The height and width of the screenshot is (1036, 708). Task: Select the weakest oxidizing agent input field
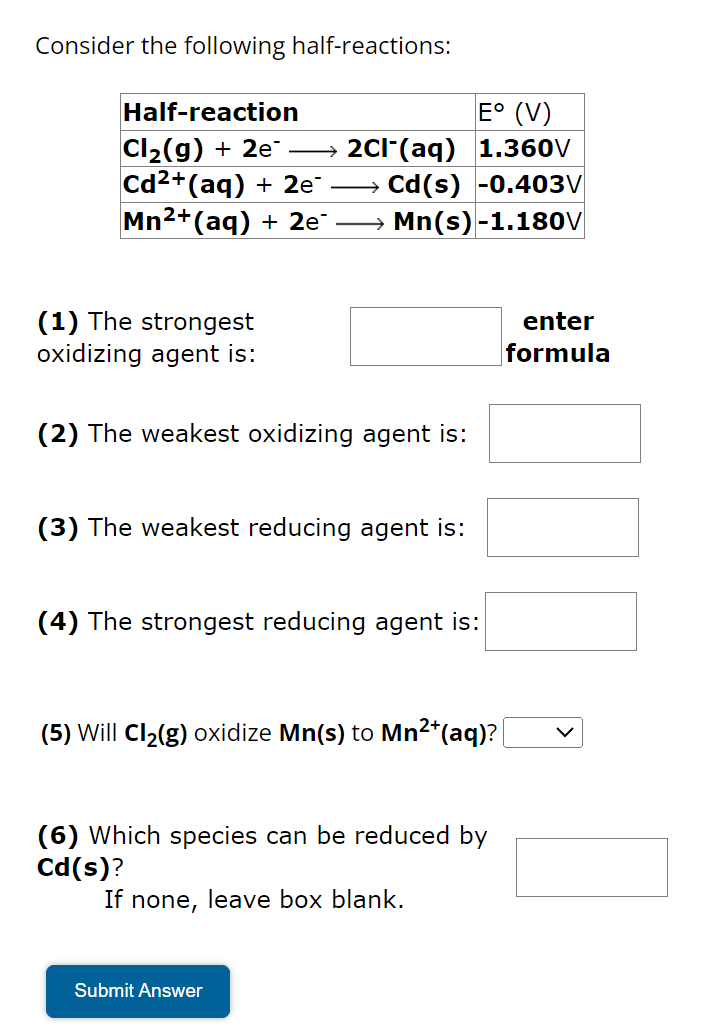click(x=564, y=433)
